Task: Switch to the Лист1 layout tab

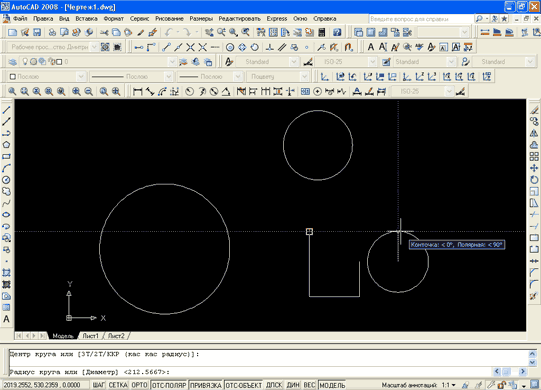Action: [x=90, y=336]
